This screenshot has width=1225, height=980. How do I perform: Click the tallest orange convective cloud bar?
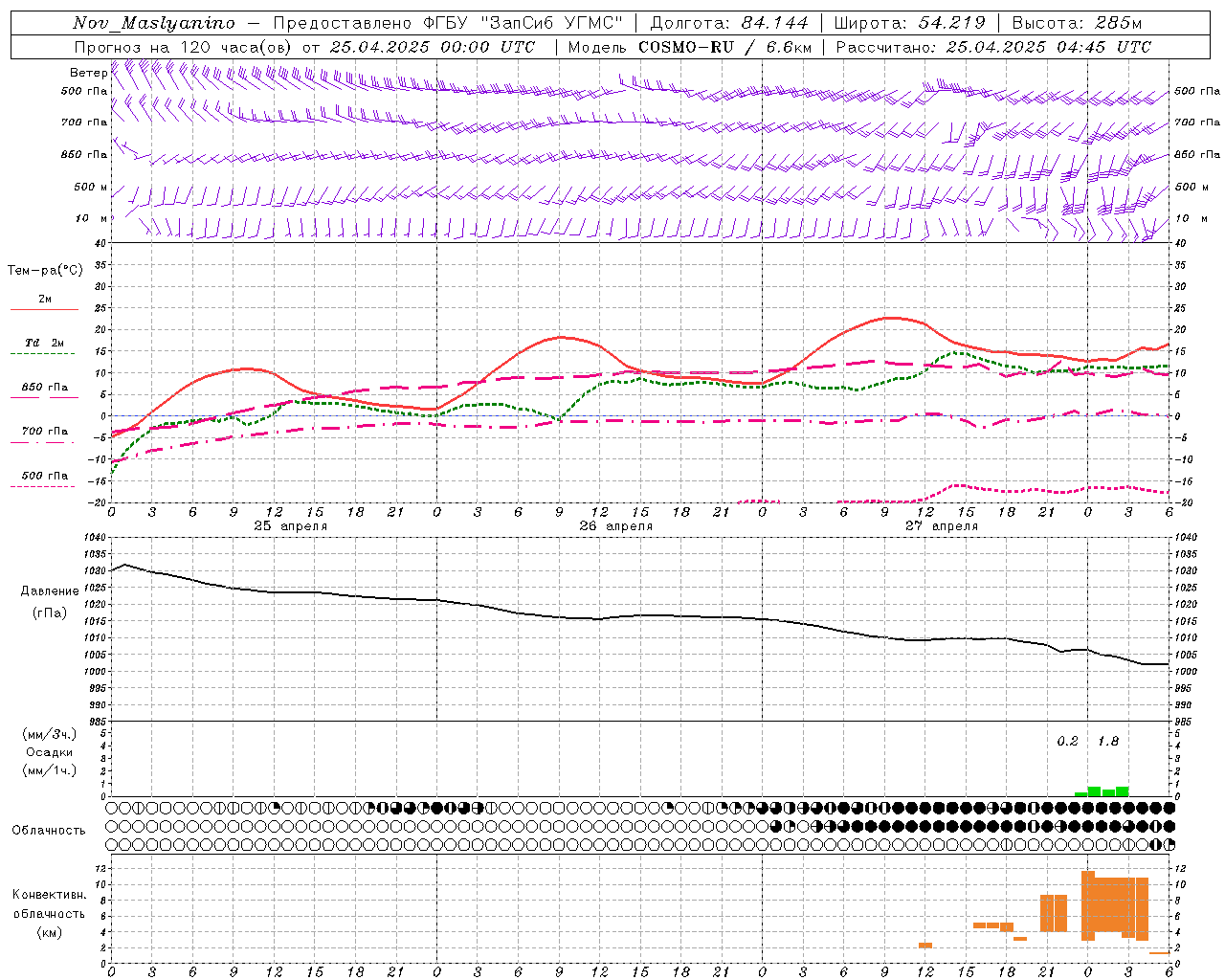coord(1088,905)
